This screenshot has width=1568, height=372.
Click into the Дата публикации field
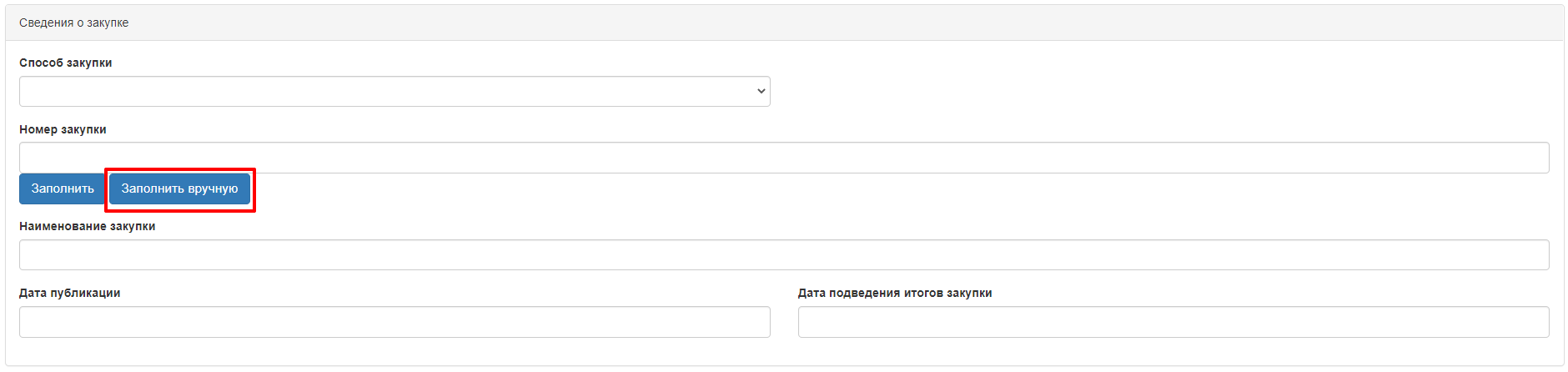click(395, 322)
